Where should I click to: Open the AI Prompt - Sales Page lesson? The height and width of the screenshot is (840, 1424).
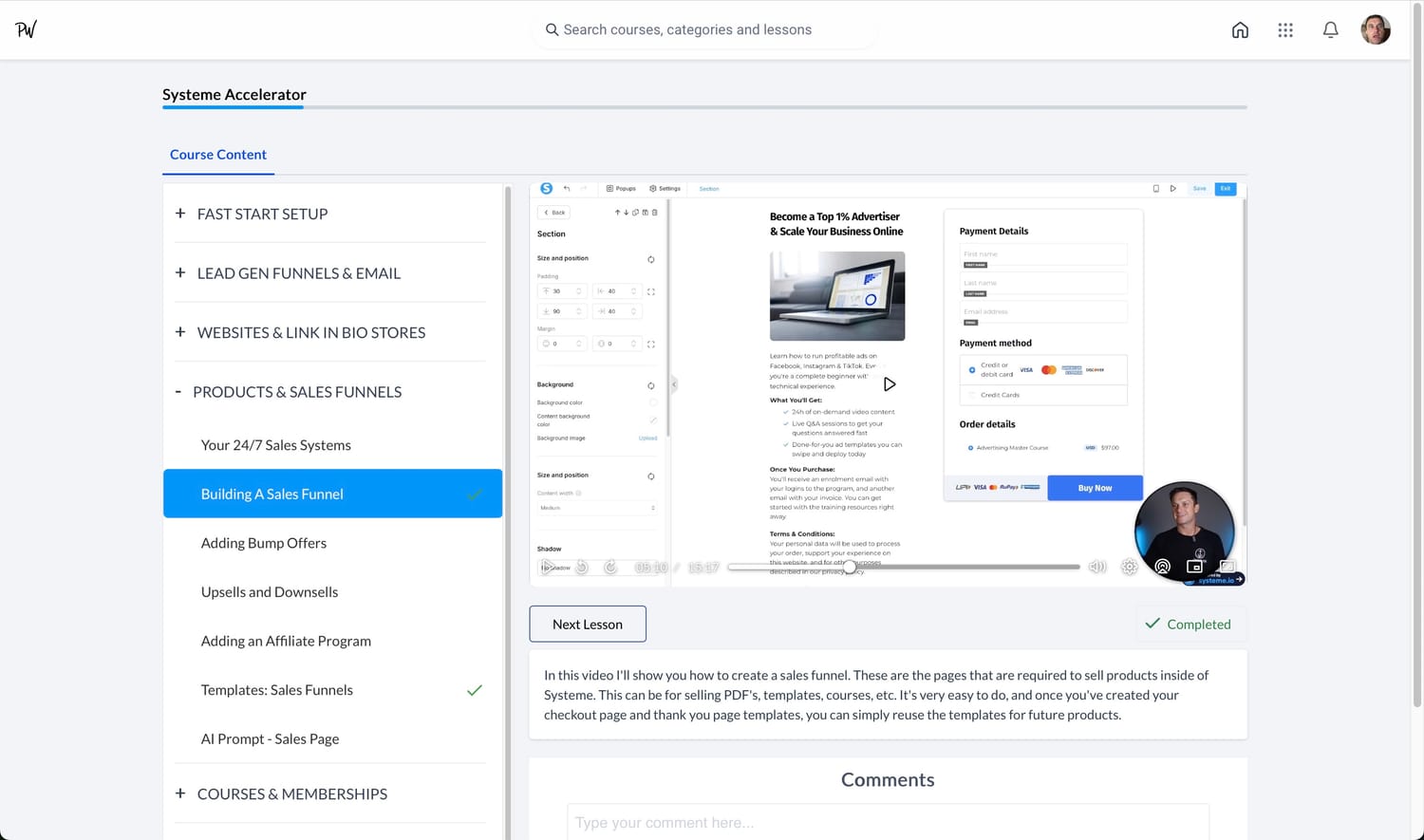[332, 739]
